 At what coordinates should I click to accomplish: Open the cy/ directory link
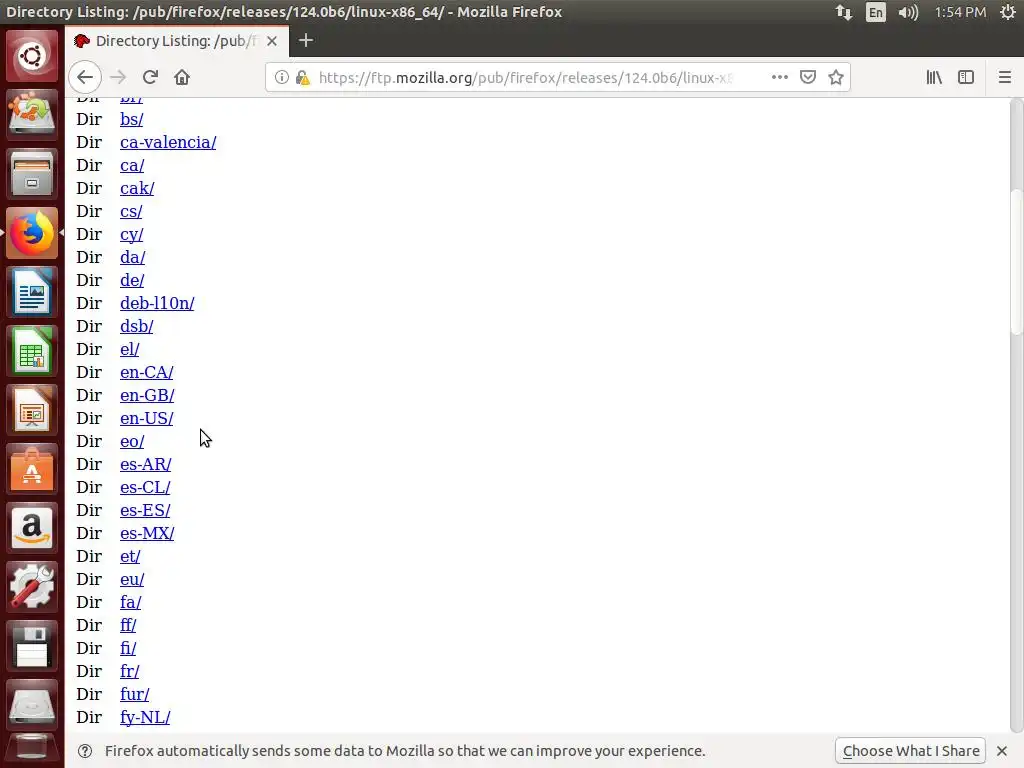131,234
